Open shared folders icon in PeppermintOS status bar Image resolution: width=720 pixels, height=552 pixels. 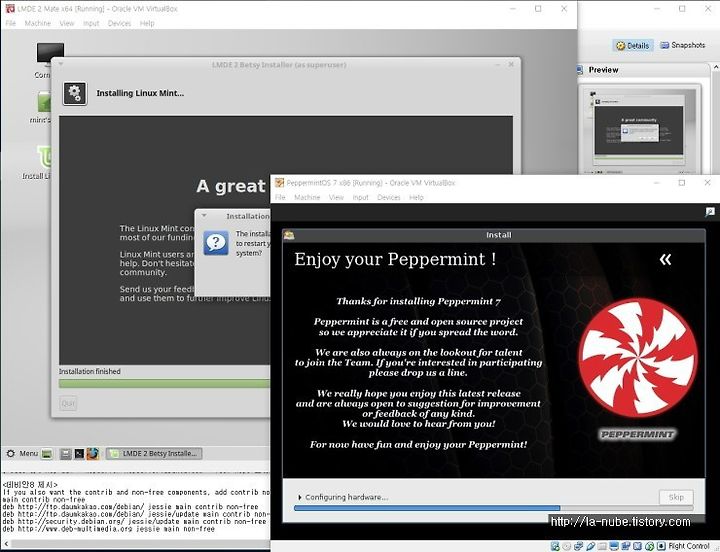point(602,546)
